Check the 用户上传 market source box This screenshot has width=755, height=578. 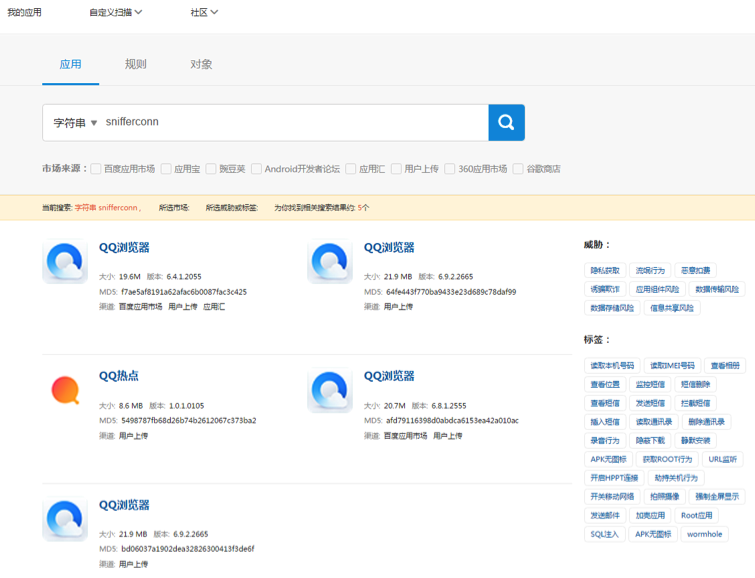click(x=396, y=169)
